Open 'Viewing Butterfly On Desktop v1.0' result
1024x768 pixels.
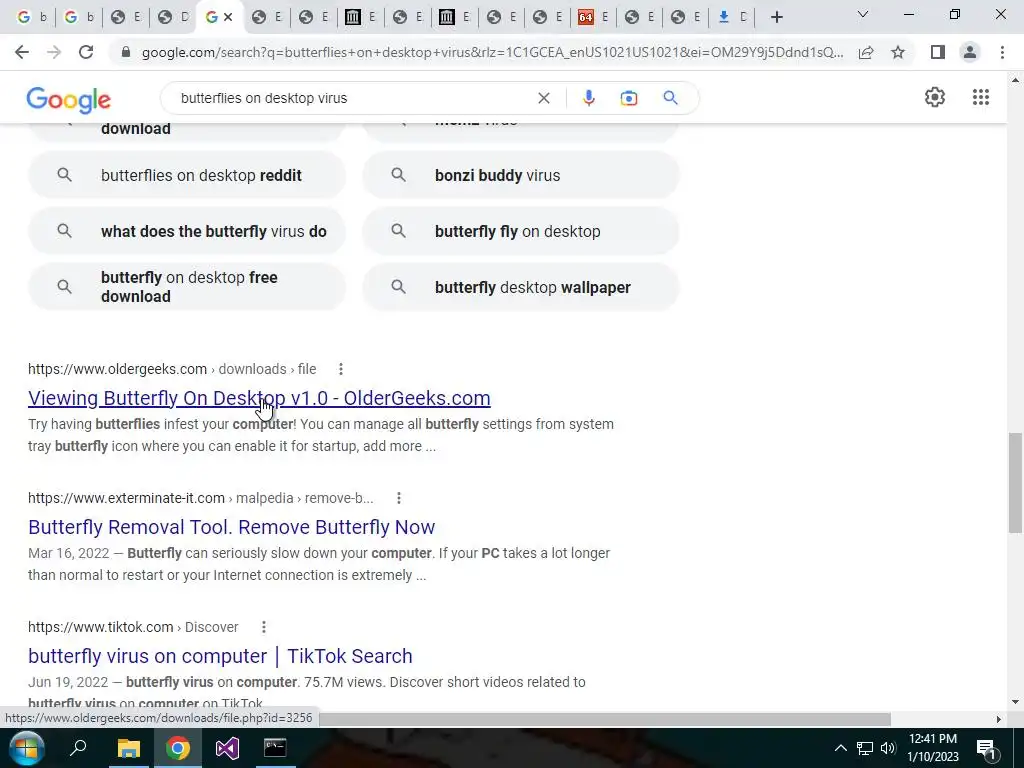pos(259,398)
